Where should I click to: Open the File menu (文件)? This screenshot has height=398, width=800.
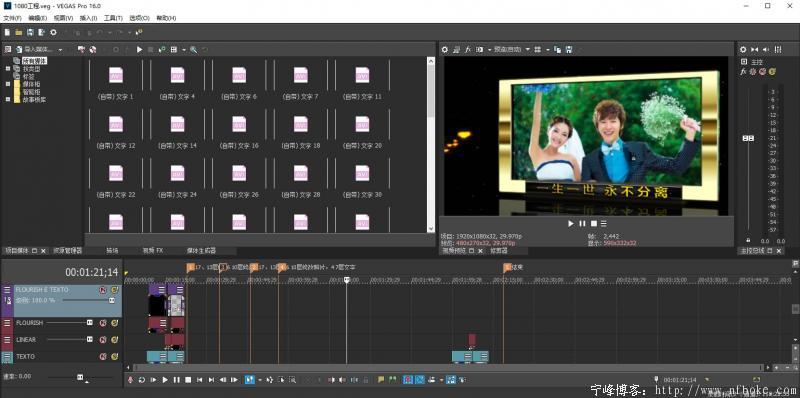(x=12, y=18)
